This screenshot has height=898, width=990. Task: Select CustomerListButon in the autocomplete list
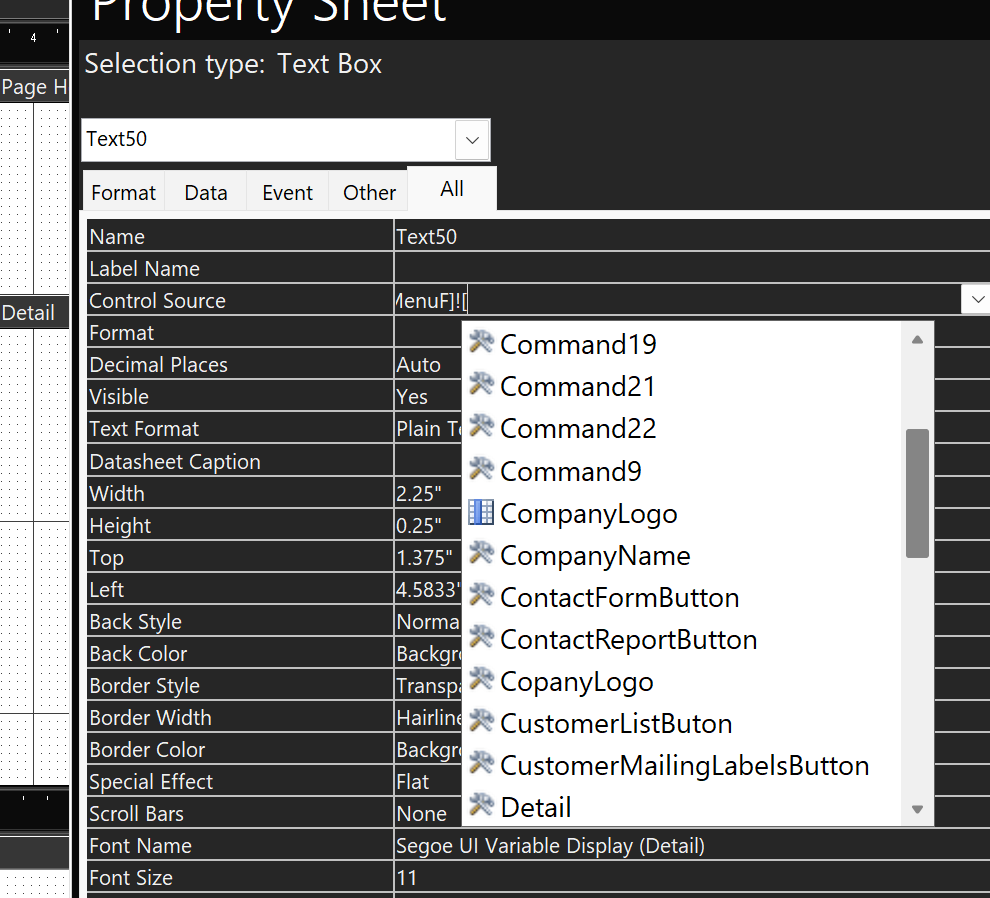pos(616,724)
